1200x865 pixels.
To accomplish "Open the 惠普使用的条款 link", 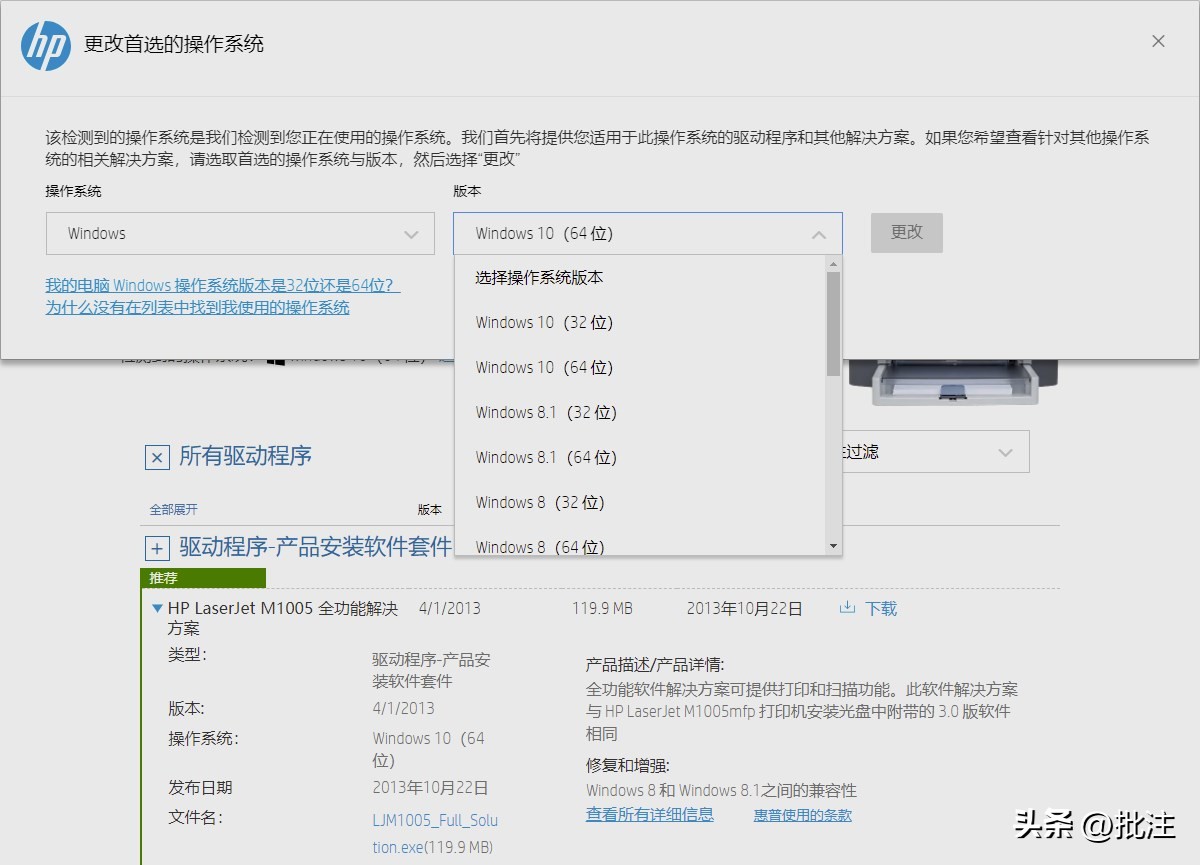I will point(802,814).
